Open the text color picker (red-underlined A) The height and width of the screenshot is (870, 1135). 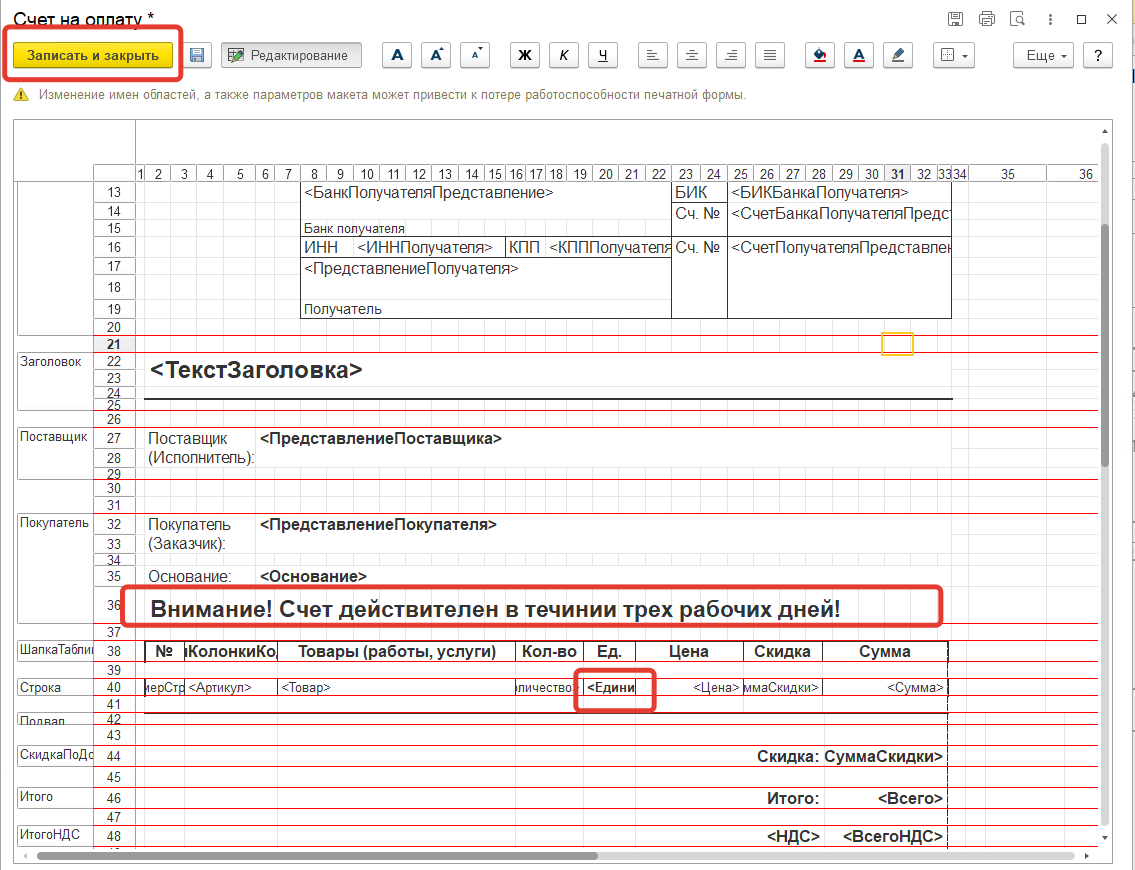(x=858, y=55)
